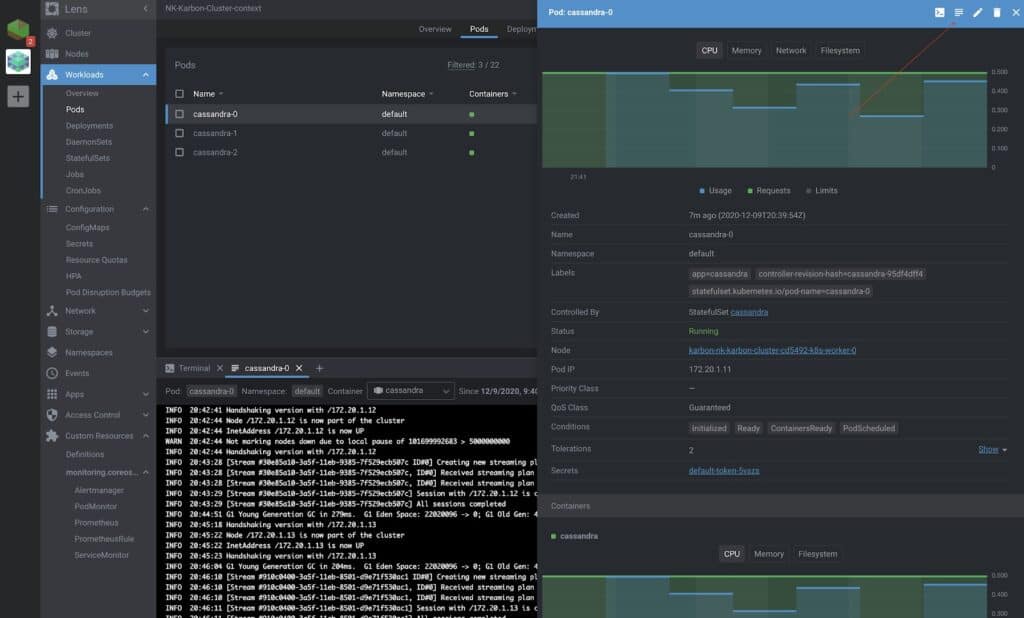This screenshot has width=1024, height=618.
Task: Delete the pod with the trash icon
Action: (995, 12)
